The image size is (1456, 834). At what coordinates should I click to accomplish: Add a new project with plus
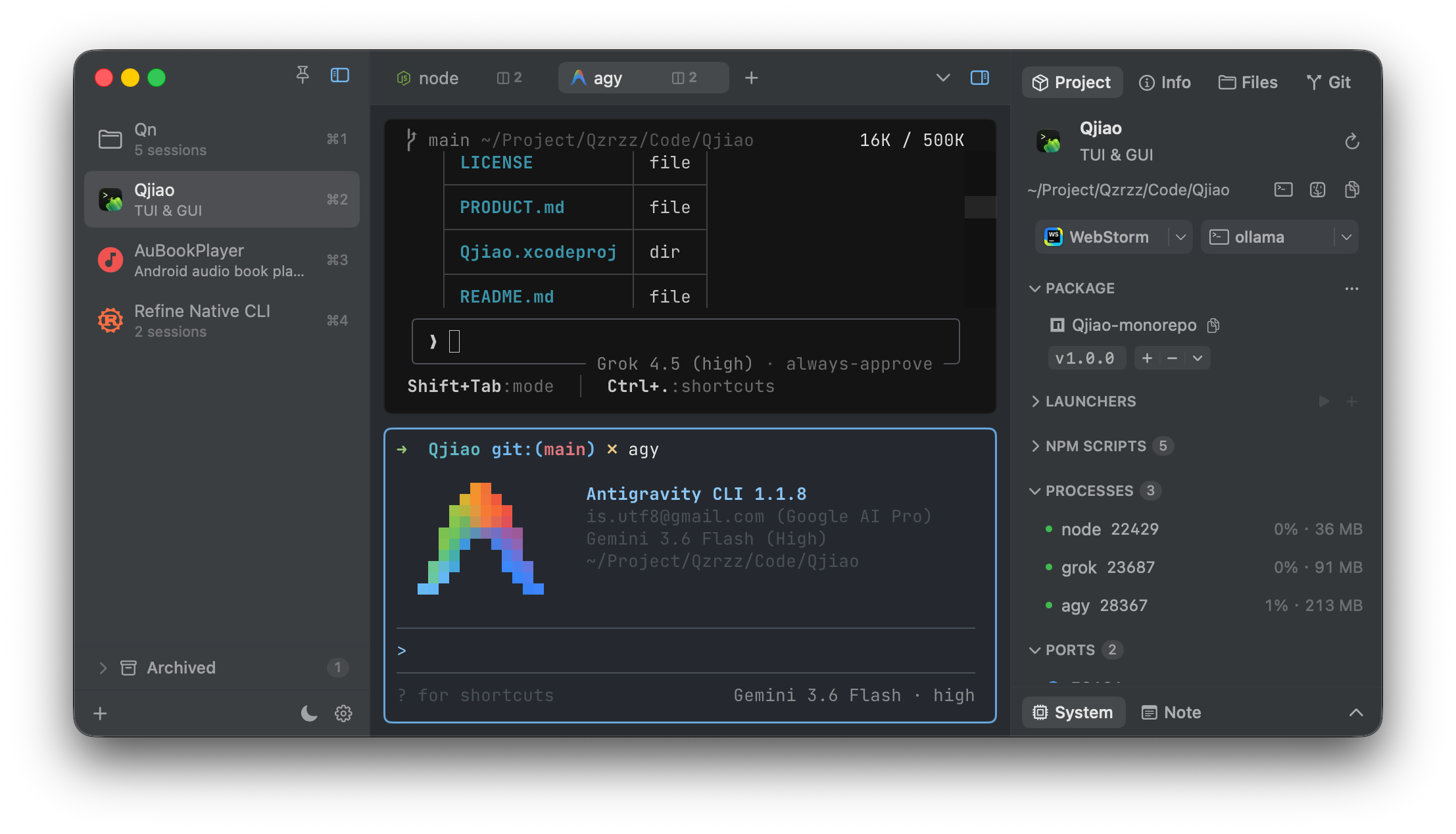point(100,713)
